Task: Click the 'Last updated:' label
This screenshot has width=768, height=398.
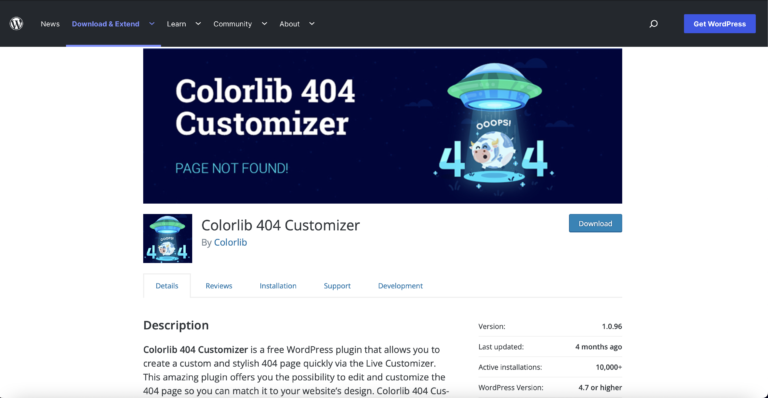Action: (501, 347)
